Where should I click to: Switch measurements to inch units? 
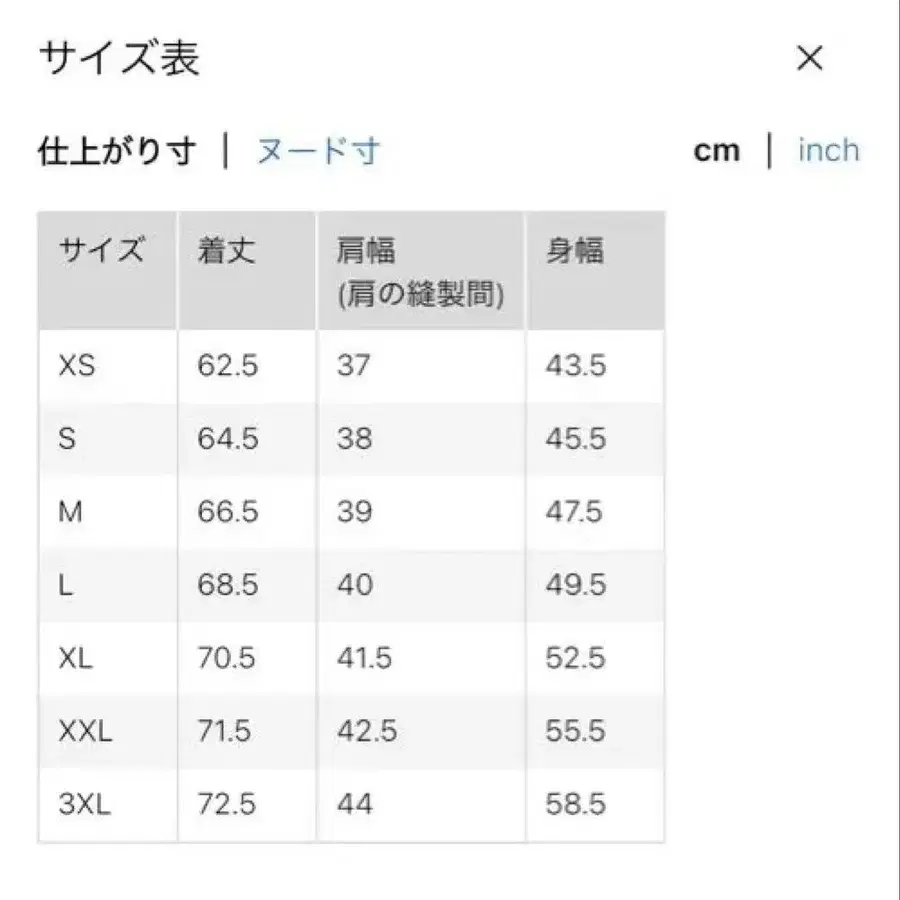click(x=828, y=150)
